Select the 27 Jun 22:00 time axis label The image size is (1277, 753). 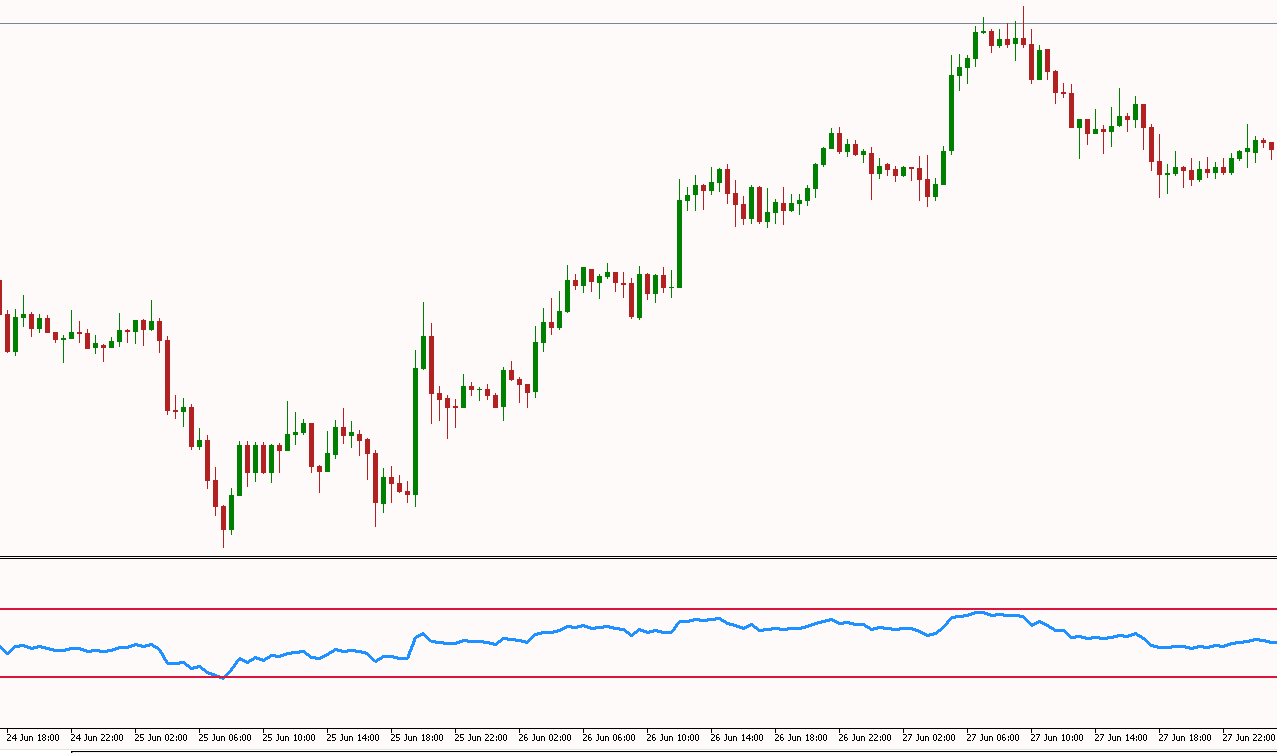1247,738
